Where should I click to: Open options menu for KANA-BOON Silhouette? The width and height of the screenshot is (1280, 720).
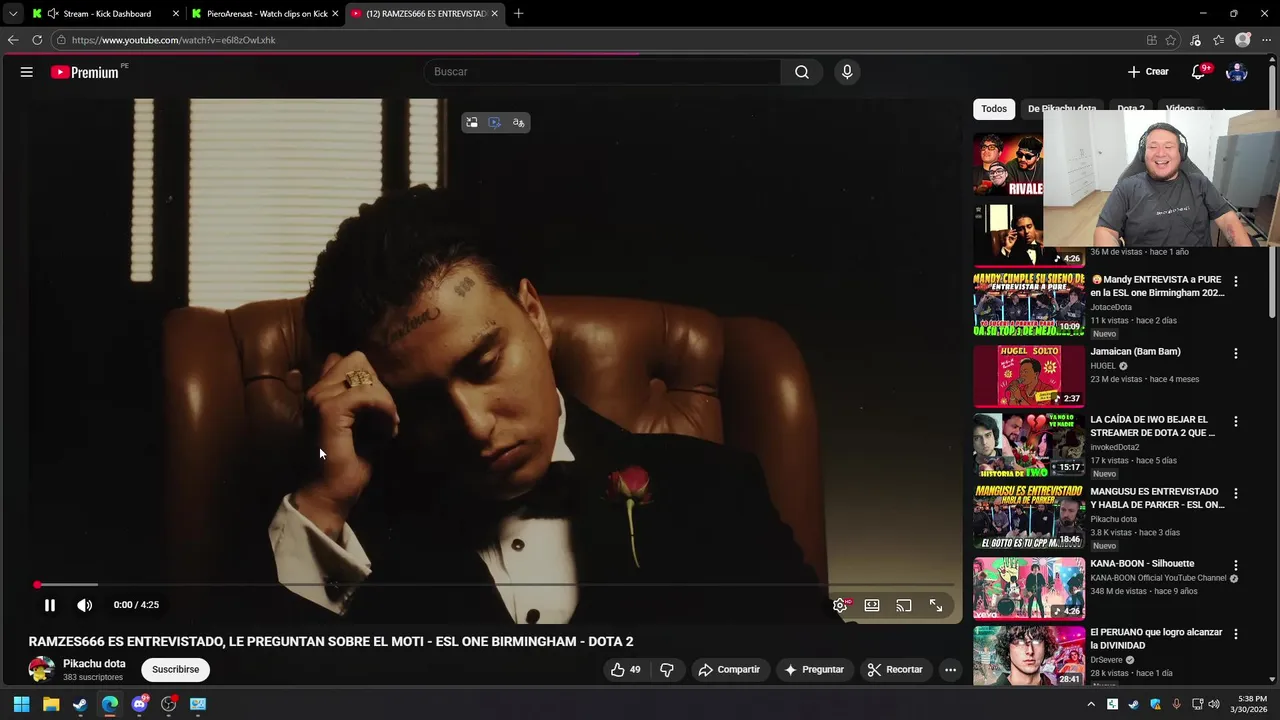1236,566
